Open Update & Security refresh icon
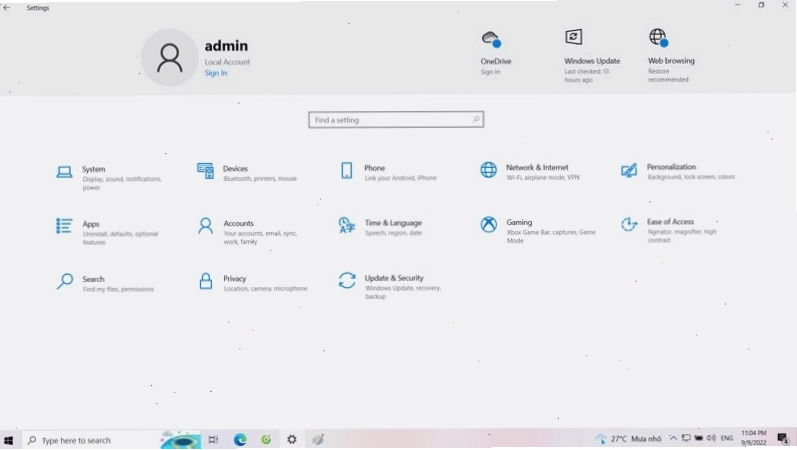This screenshot has width=797, height=450. tap(347, 280)
